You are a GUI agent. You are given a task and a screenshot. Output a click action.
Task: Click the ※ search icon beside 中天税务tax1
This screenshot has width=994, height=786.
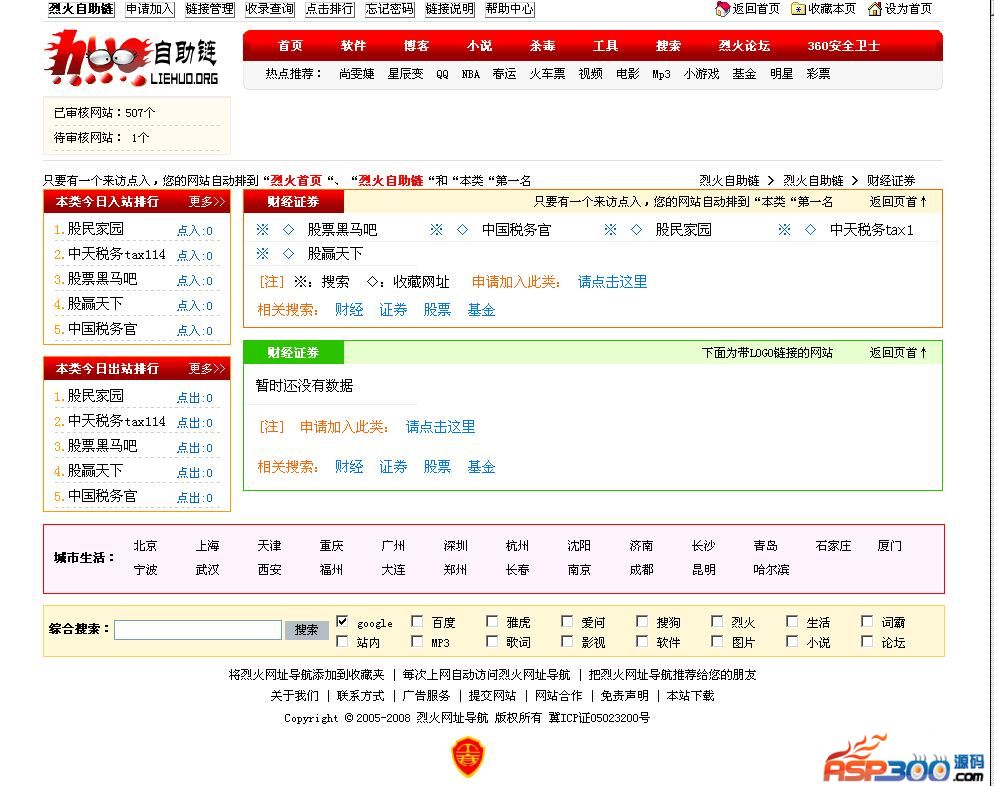[784, 229]
